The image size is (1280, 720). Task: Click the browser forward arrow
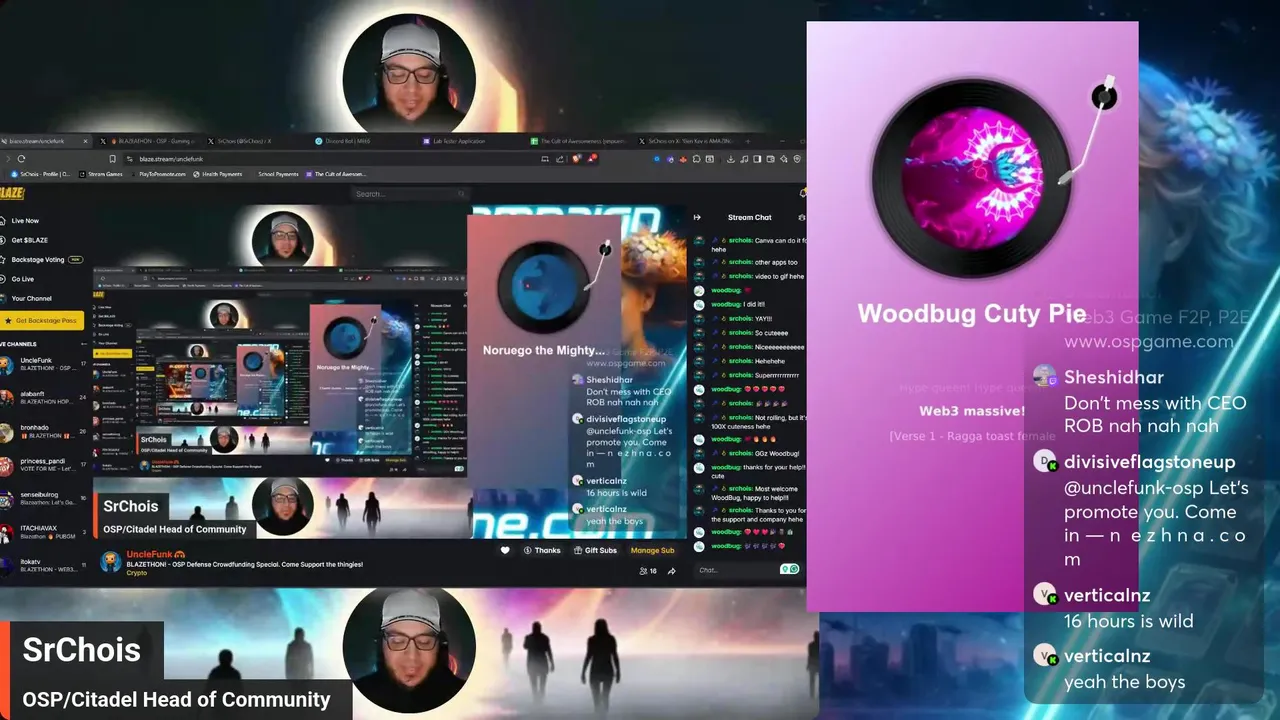(x=8, y=159)
